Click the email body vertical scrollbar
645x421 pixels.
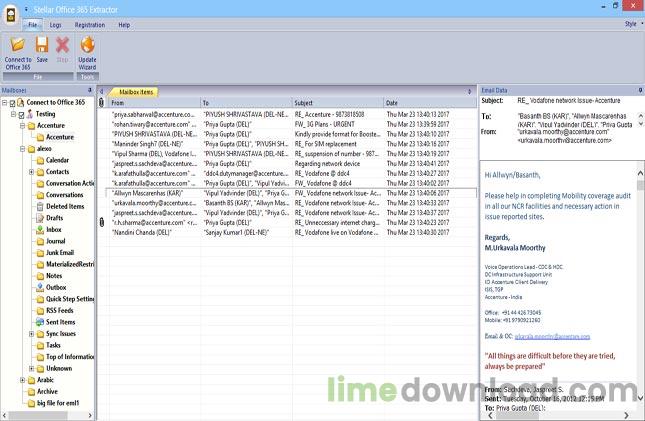[x=640, y=284]
